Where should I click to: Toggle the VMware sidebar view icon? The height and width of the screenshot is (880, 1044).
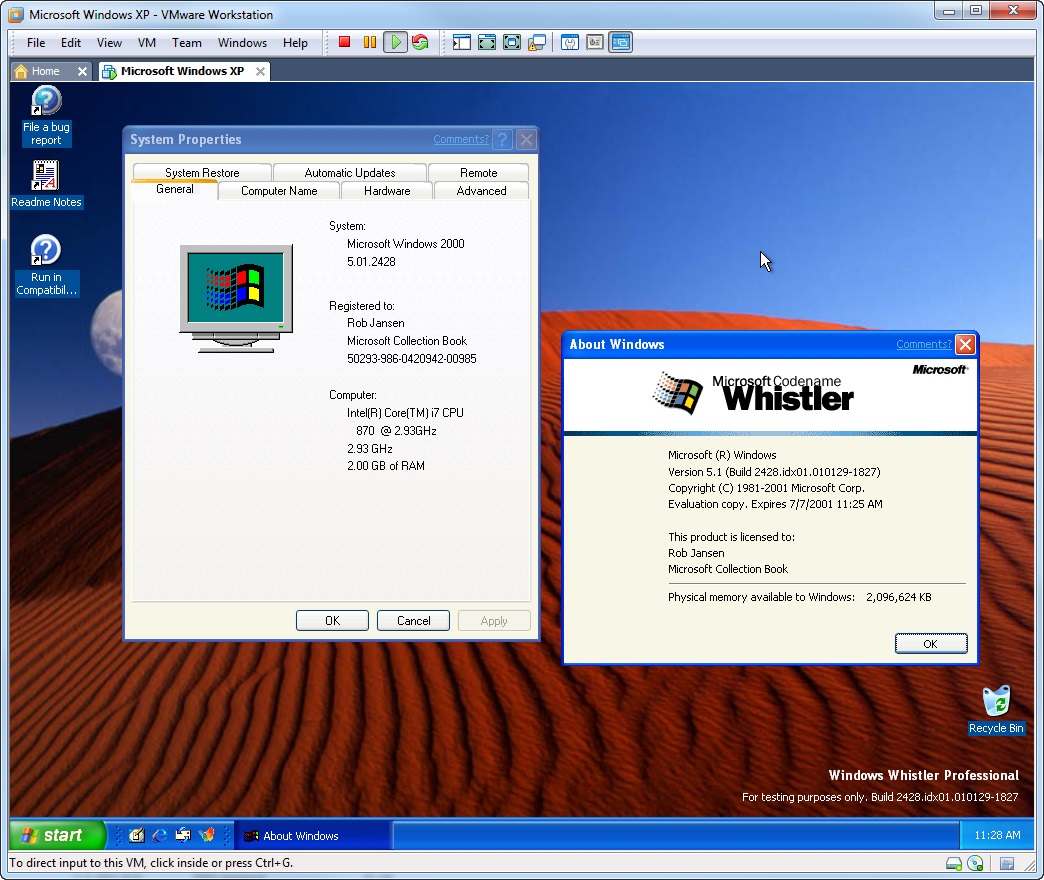tap(461, 43)
